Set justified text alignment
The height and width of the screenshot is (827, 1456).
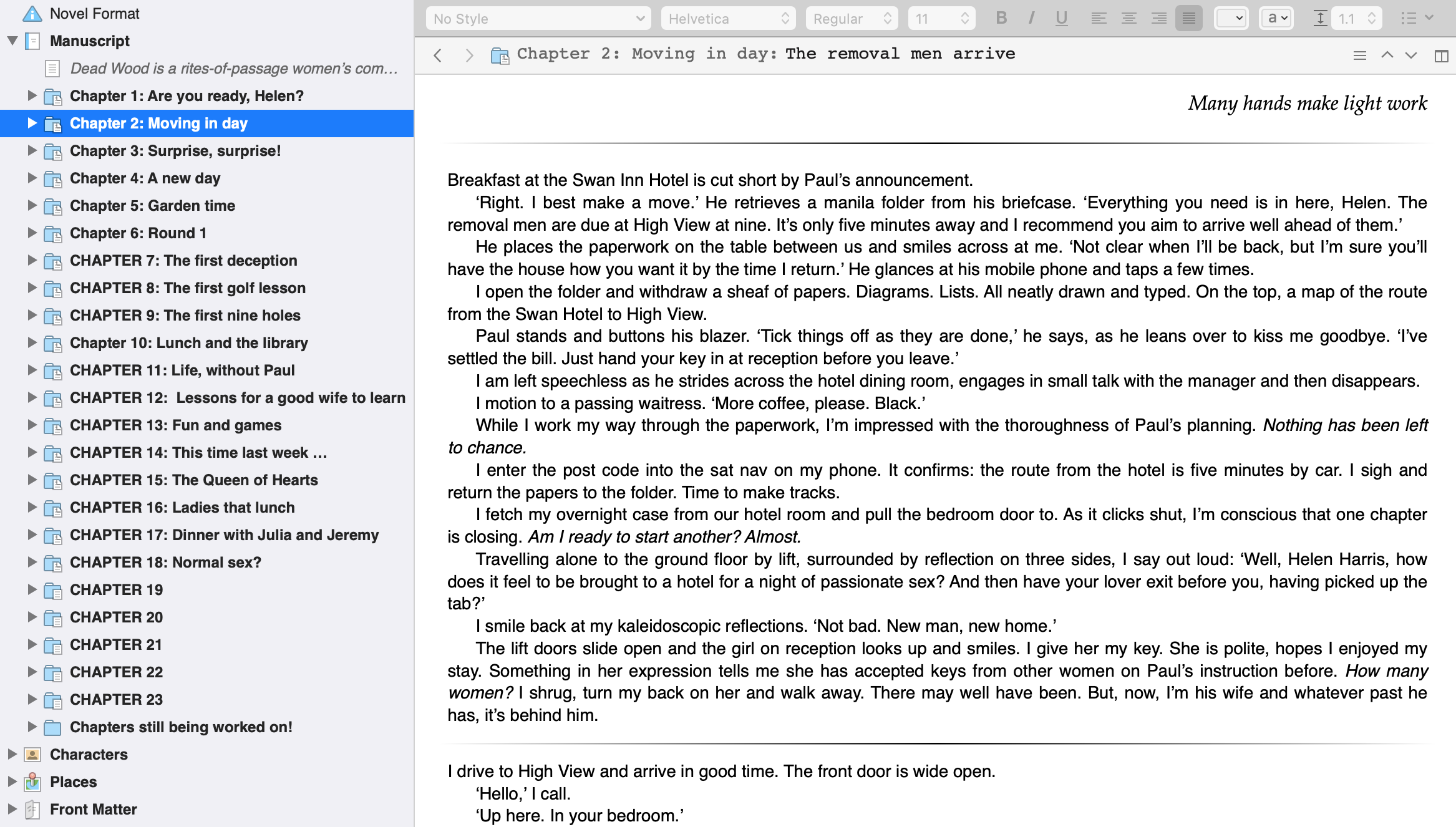(x=1188, y=18)
